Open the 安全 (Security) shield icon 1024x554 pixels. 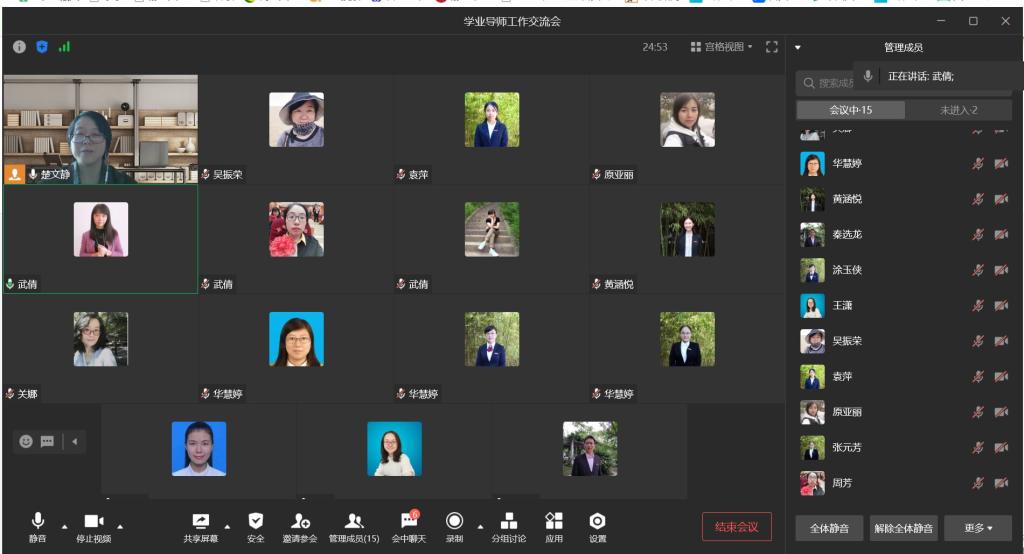tap(255, 522)
